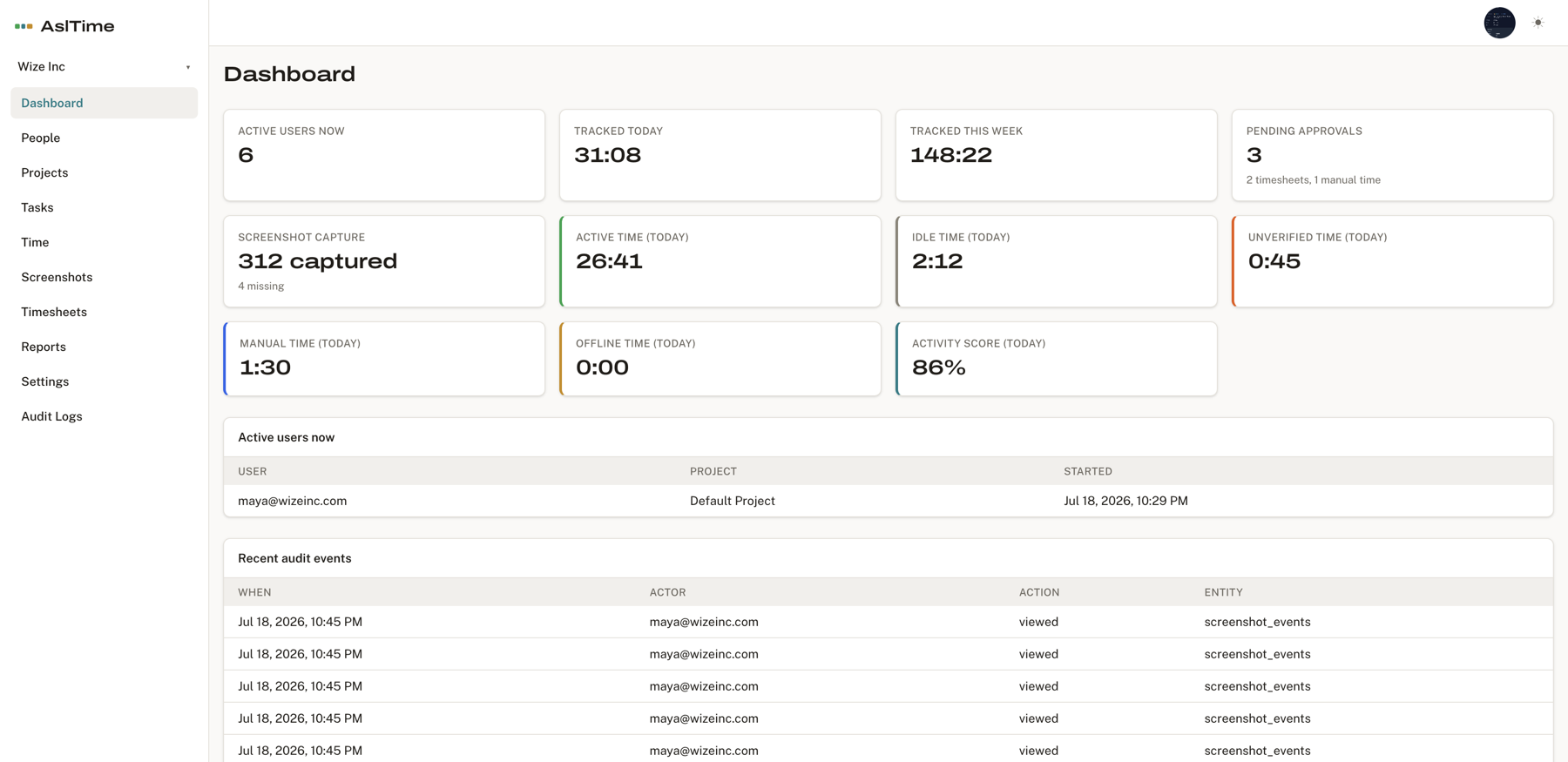The height and width of the screenshot is (762, 1568).
Task: Click the Default Project cell
Action: click(733, 501)
